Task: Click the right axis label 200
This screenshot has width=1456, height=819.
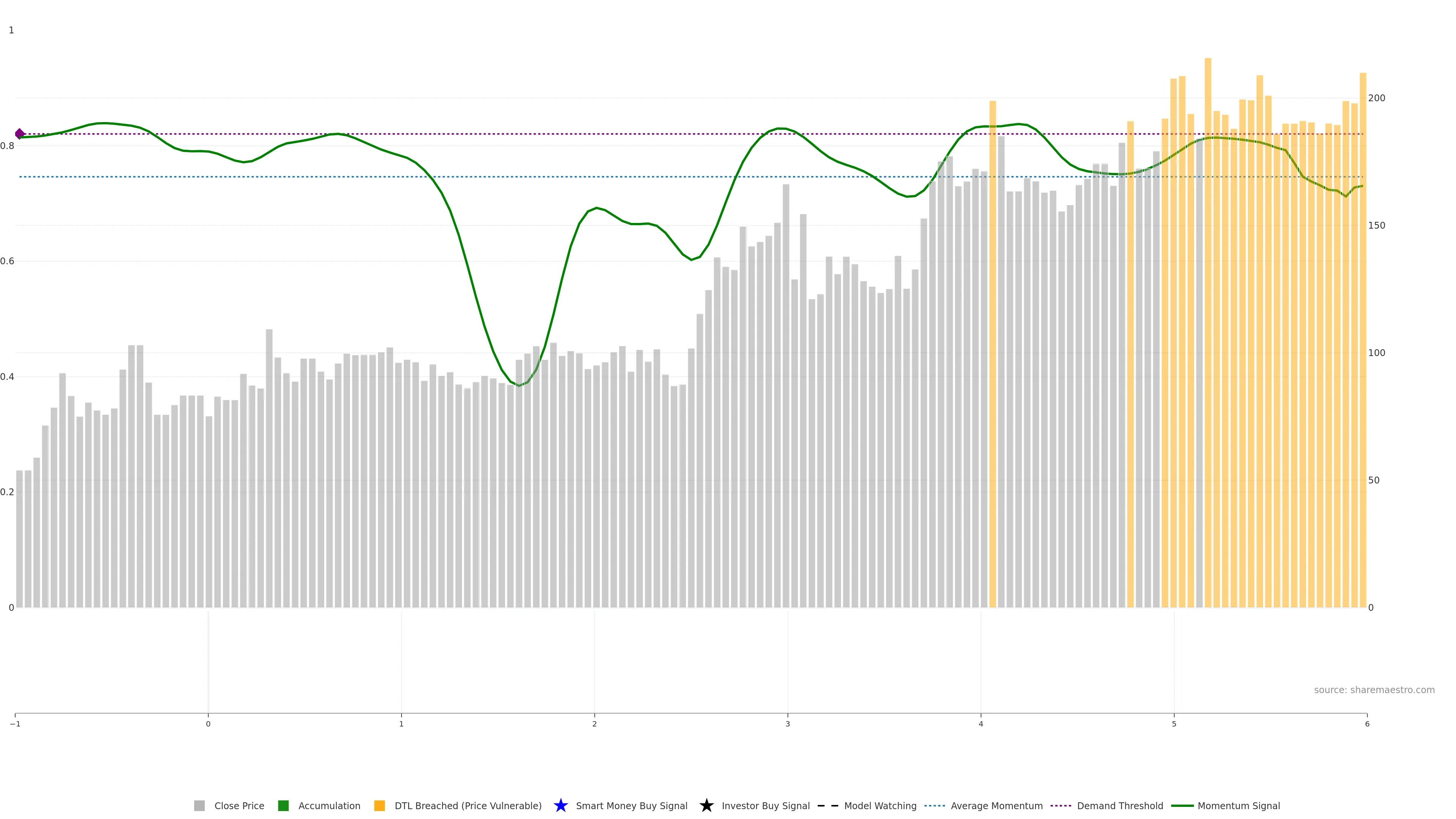Action: pyautogui.click(x=1376, y=98)
